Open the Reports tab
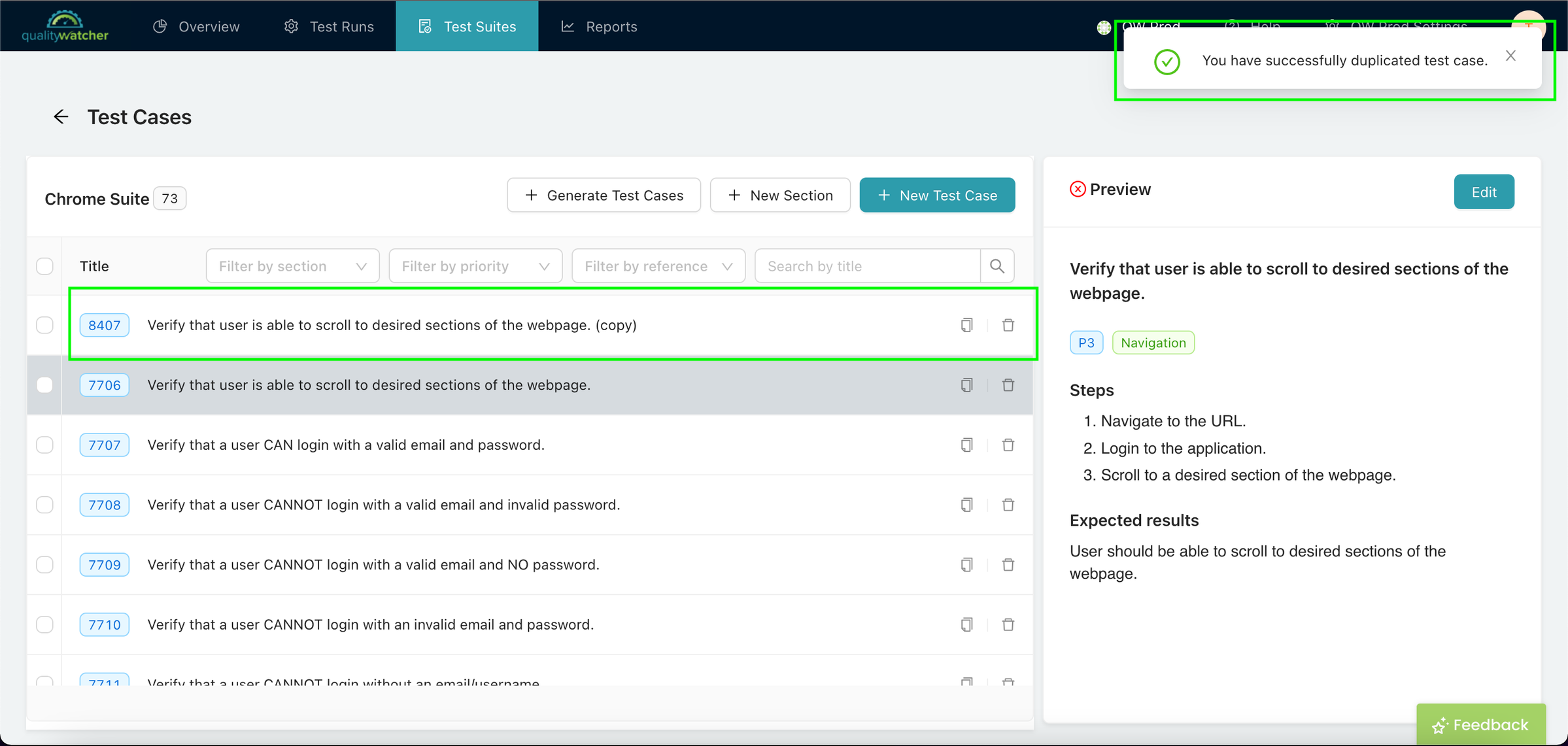This screenshot has width=1568, height=746. tap(599, 26)
